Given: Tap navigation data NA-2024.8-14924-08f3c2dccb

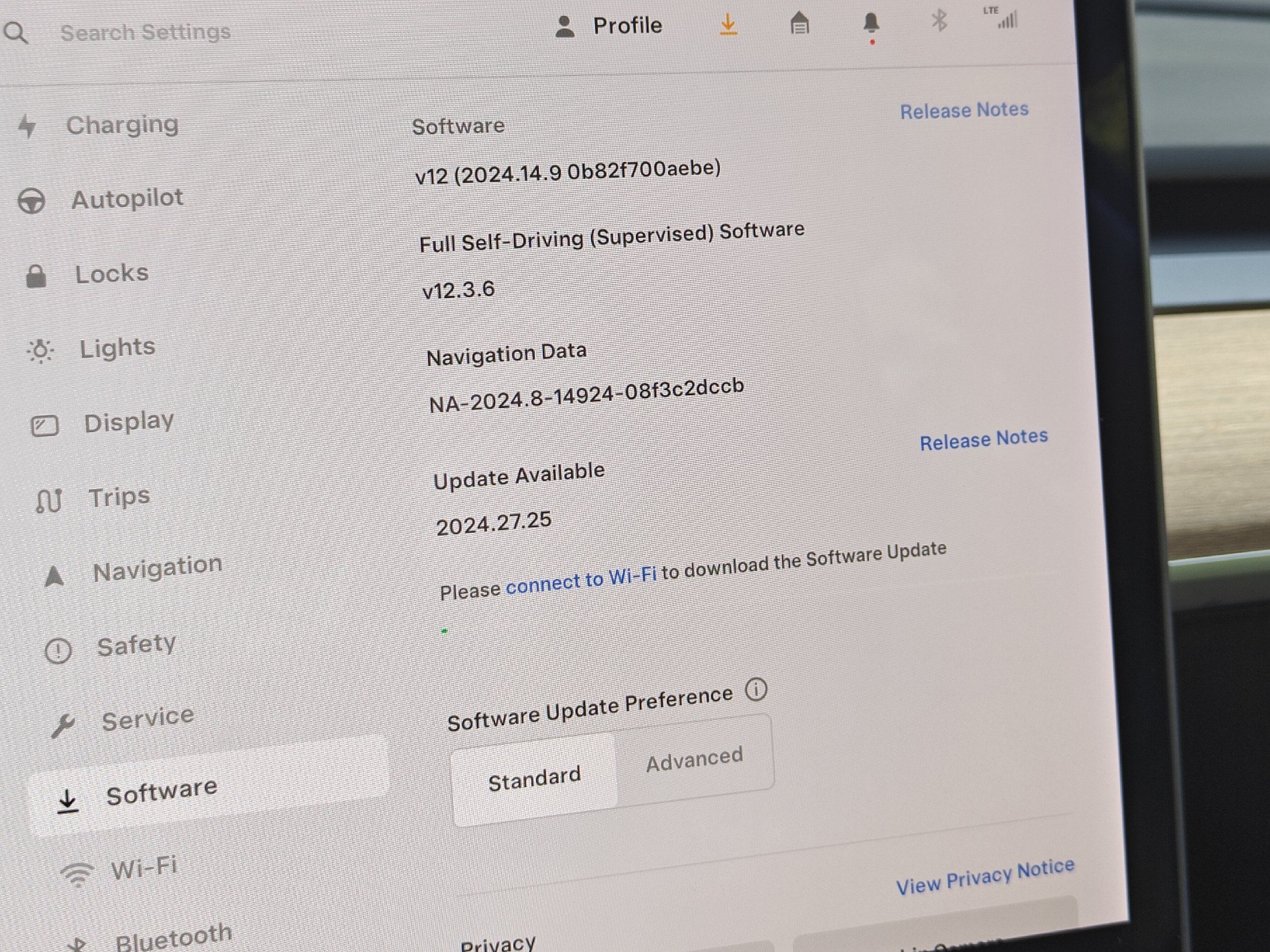Looking at the screenshot, I should (x=587, y=396).
